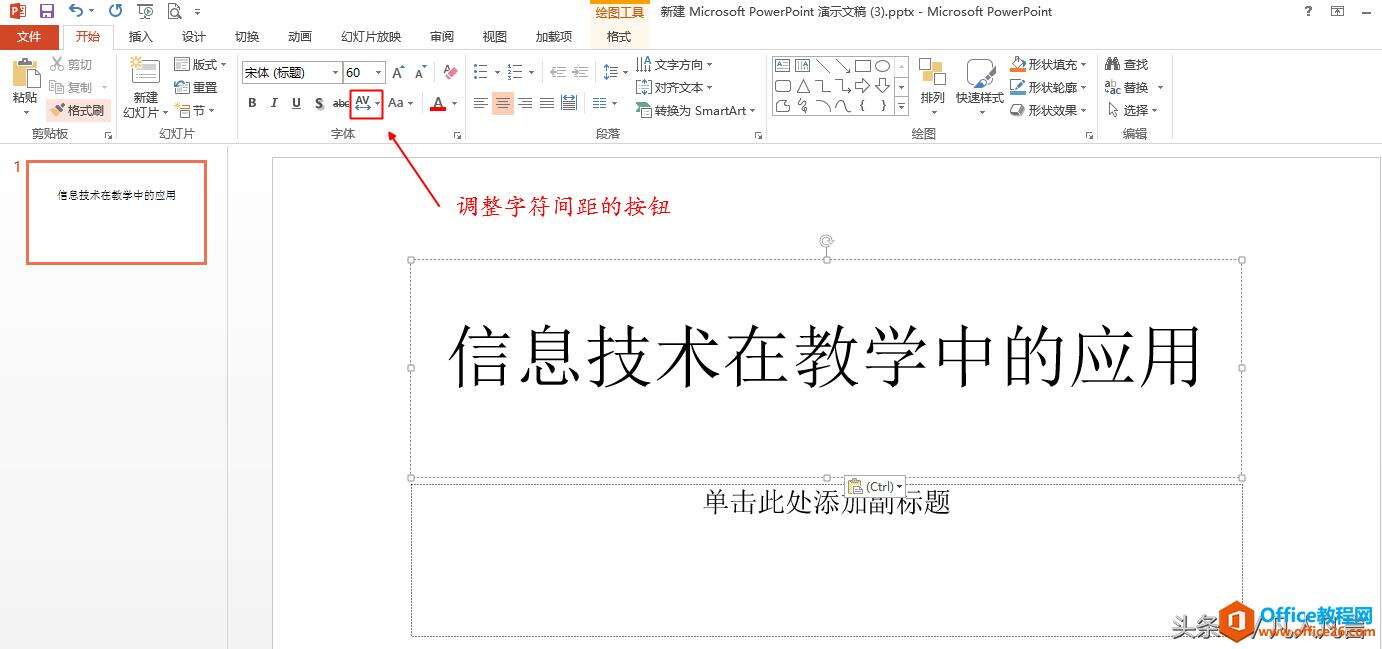The image size is (1382, 649).
Task: Select the character spacing (AV) icon
Action: 364,103
